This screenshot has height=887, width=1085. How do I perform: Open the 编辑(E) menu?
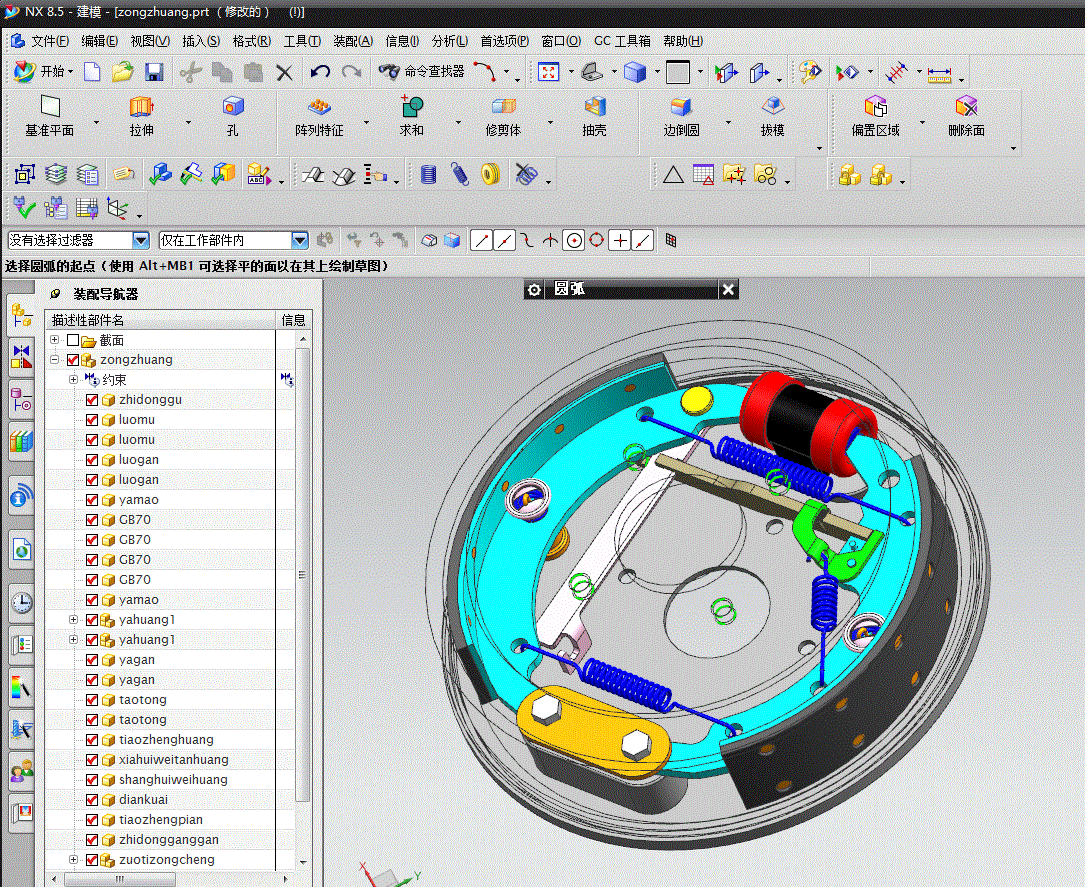click(x=100, y=42)
